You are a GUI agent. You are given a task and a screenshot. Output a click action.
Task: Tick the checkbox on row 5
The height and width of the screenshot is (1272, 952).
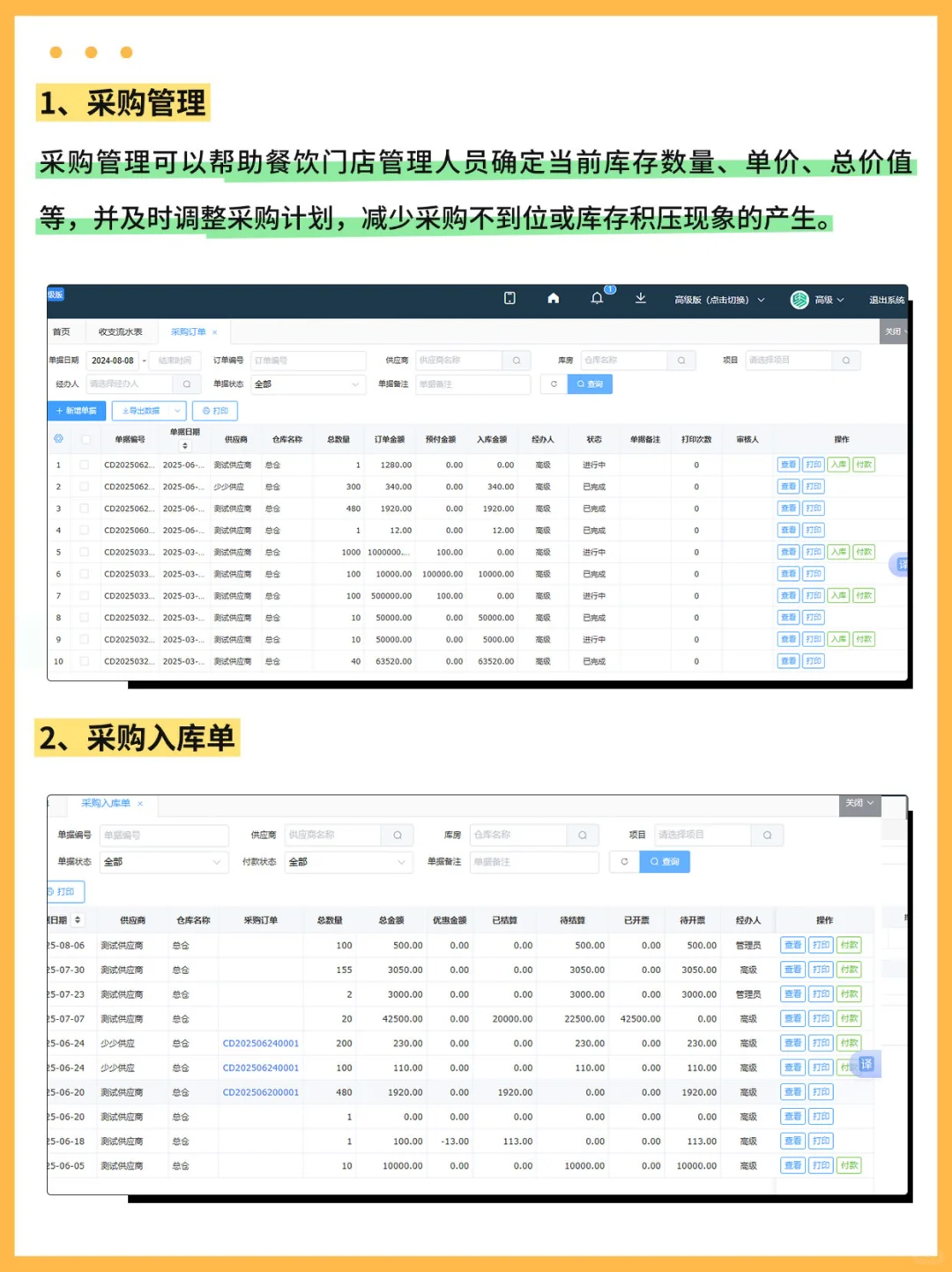[x=85, y=552]
